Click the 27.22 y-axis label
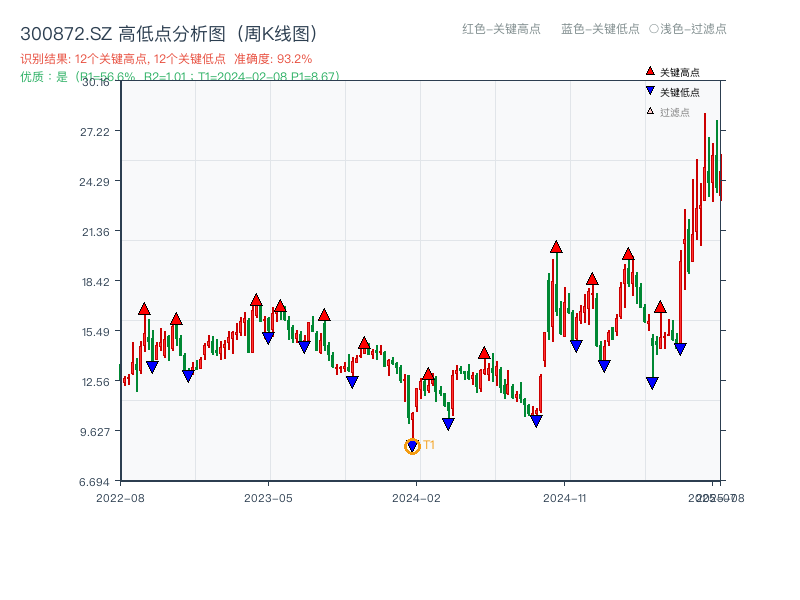Screen dimensions: 800x600 (x=95, y=132)
